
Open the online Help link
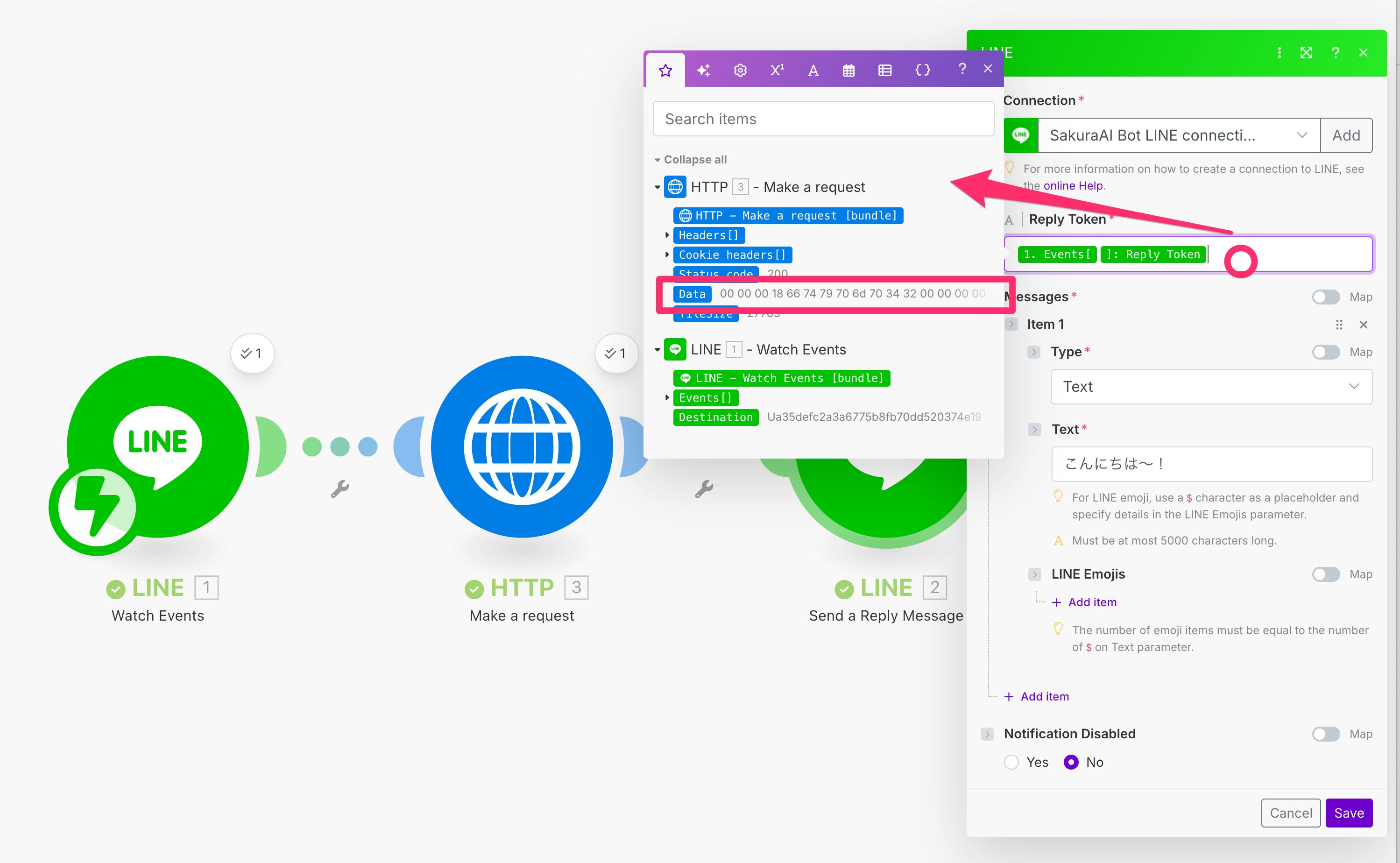point(1072,185)
